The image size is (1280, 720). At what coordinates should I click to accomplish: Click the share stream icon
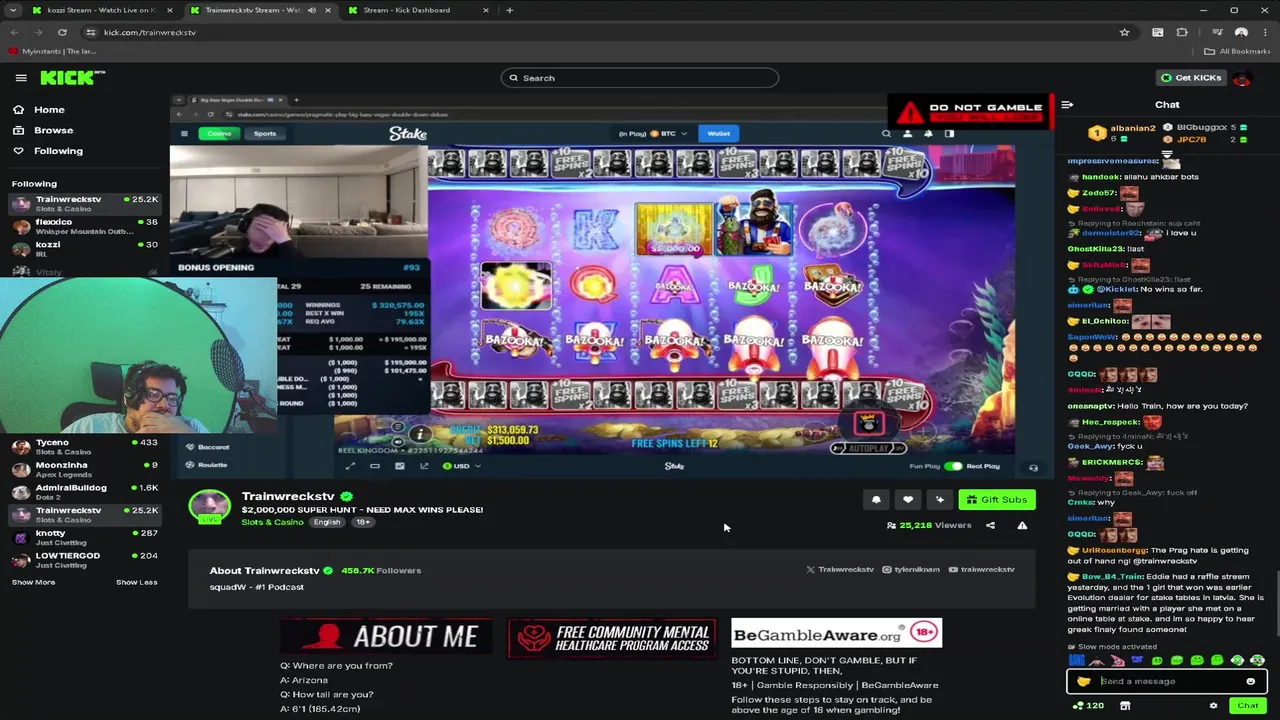click(990, 525)
